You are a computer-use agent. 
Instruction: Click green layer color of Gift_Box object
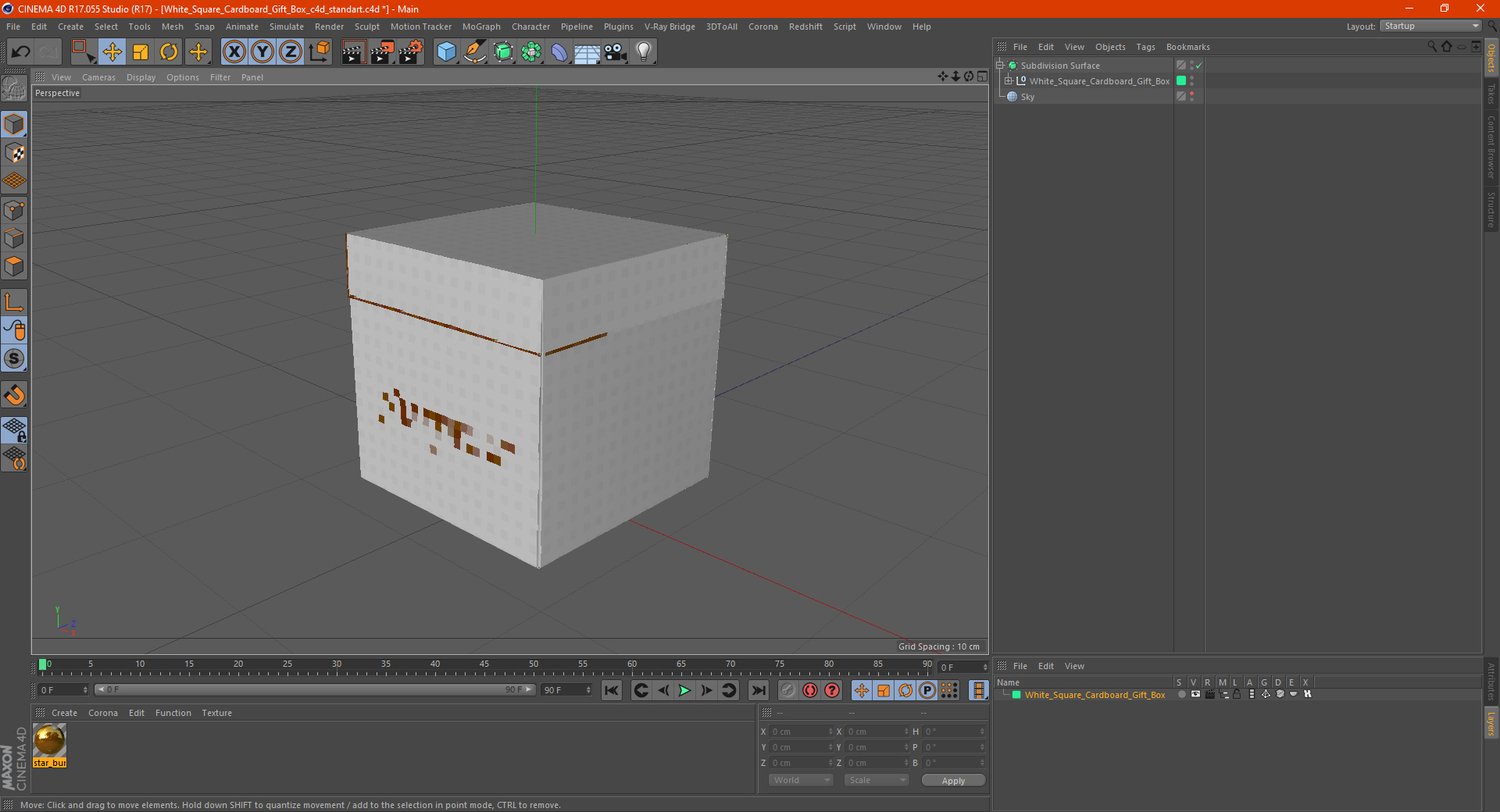coord(1181,80)
